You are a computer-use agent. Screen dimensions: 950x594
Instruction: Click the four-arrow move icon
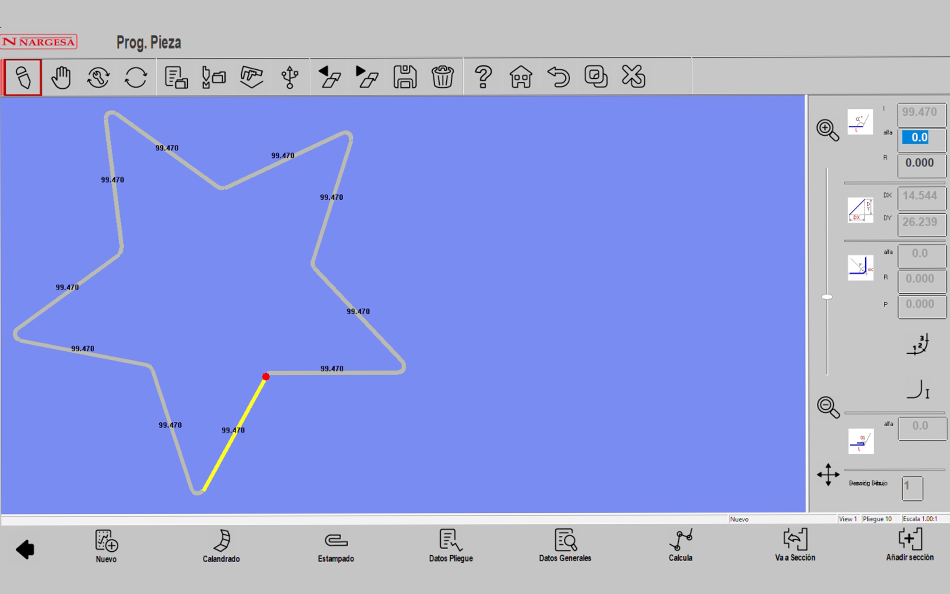(828, 474)
